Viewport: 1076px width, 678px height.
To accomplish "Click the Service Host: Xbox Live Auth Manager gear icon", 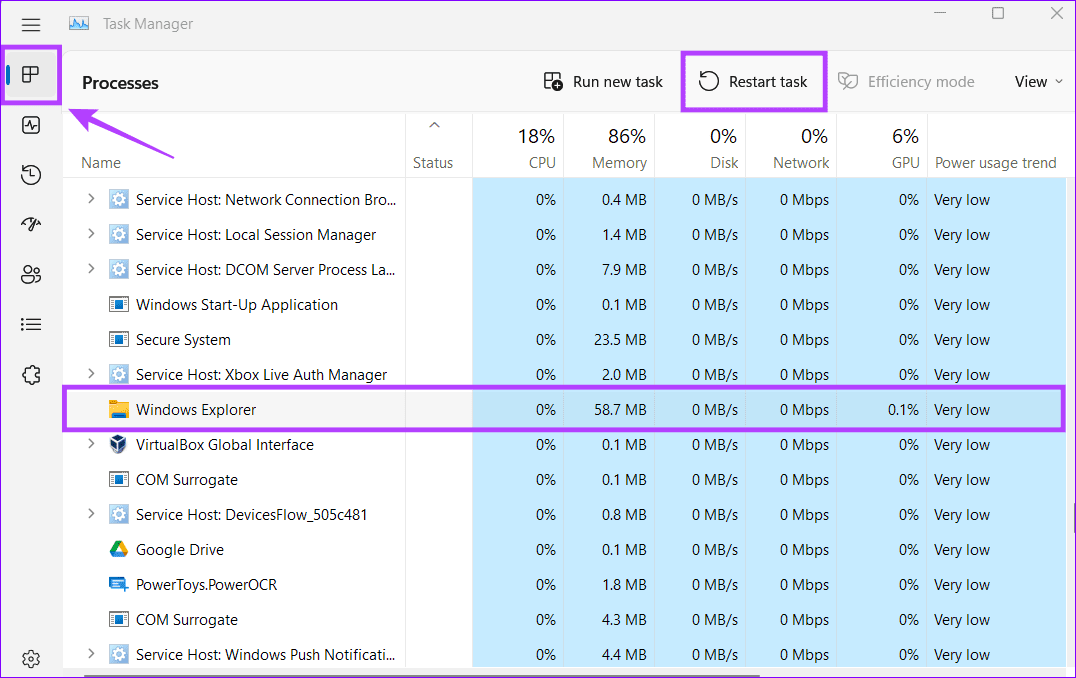I will 119,375.
